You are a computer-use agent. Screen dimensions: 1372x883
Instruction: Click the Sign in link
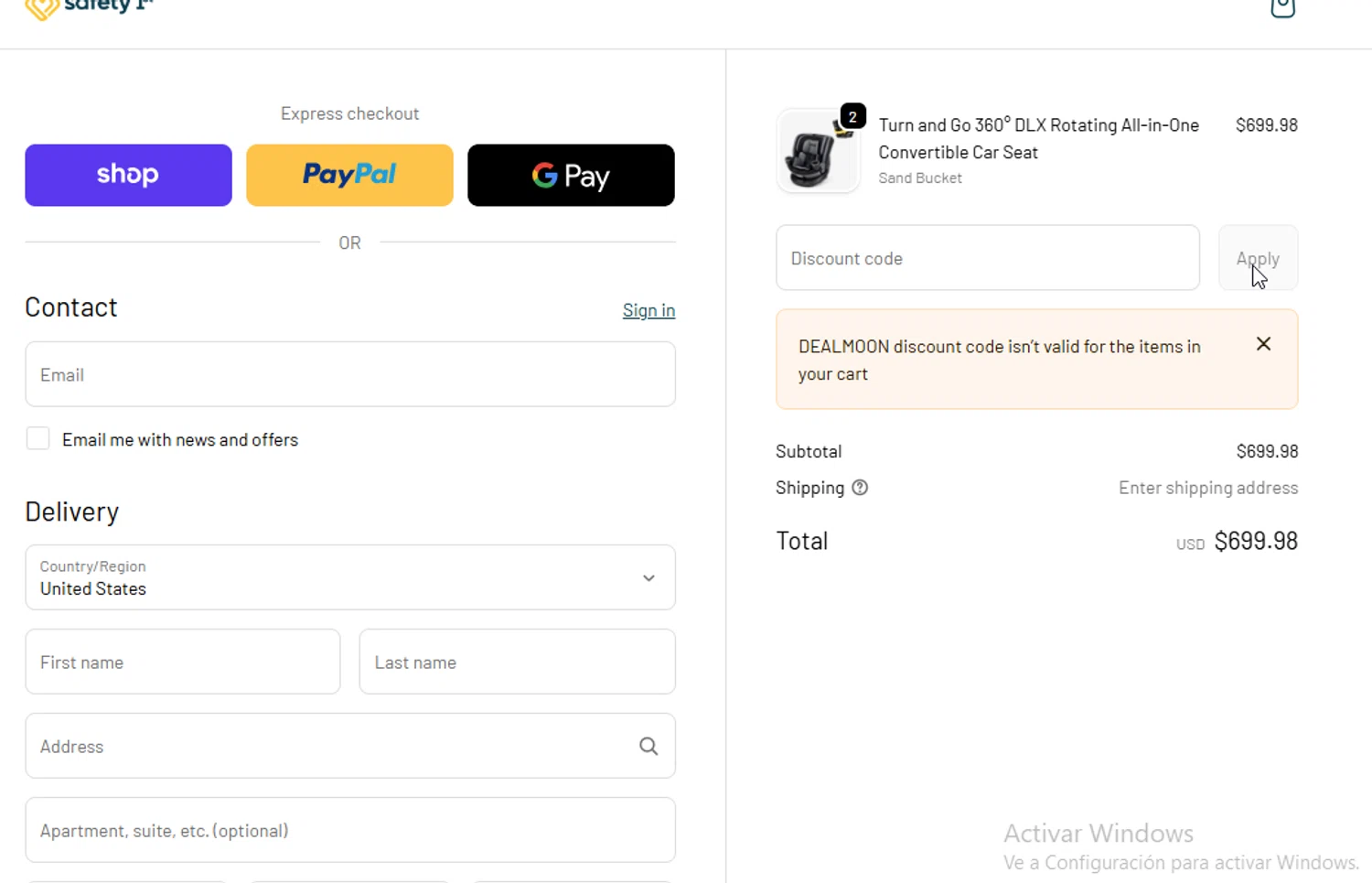[x=648, y=310]
